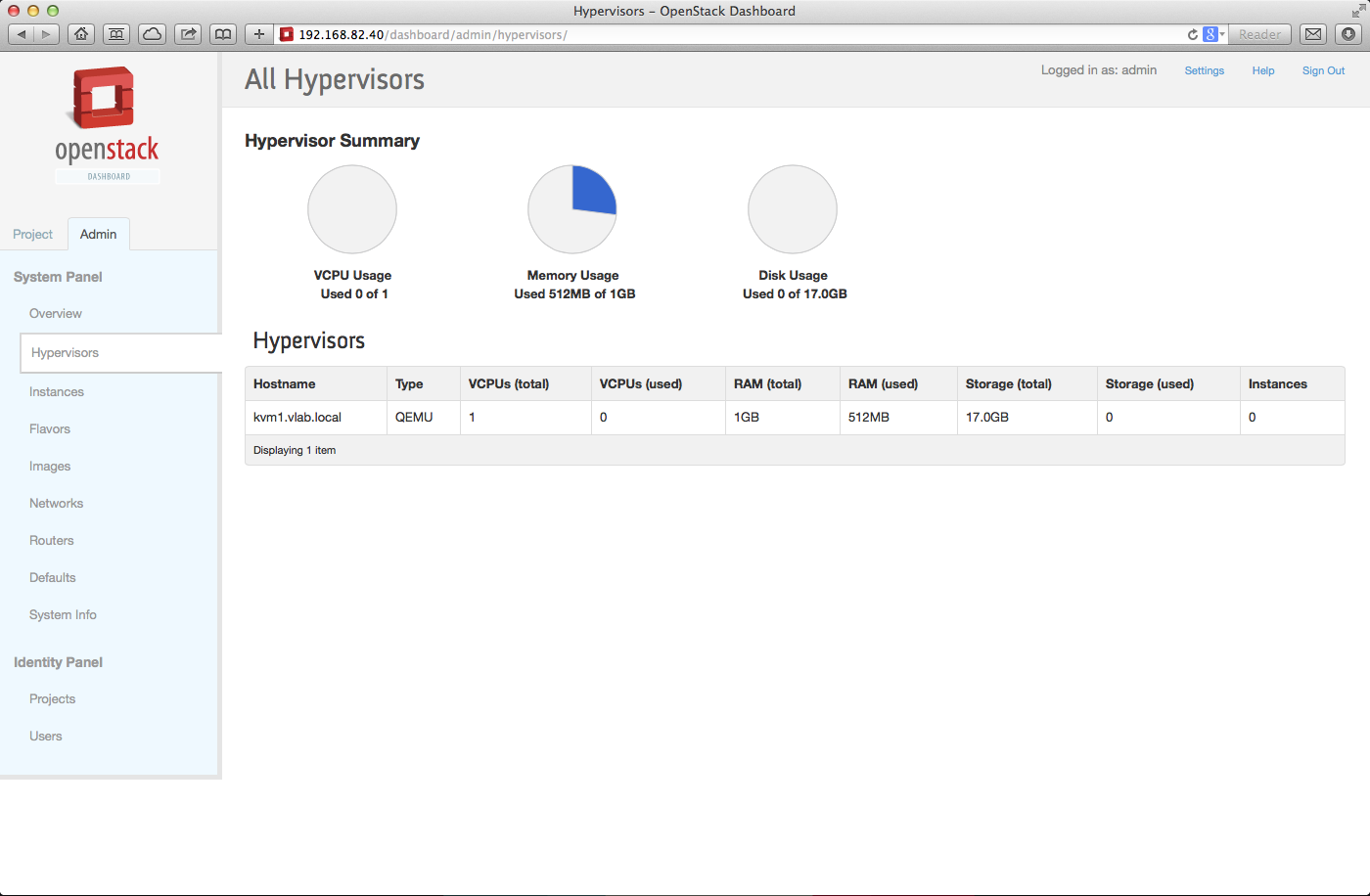Click the Memory Usage pie chart
This screenshot has width=1370, height=896.
click(x=572, y=209)
